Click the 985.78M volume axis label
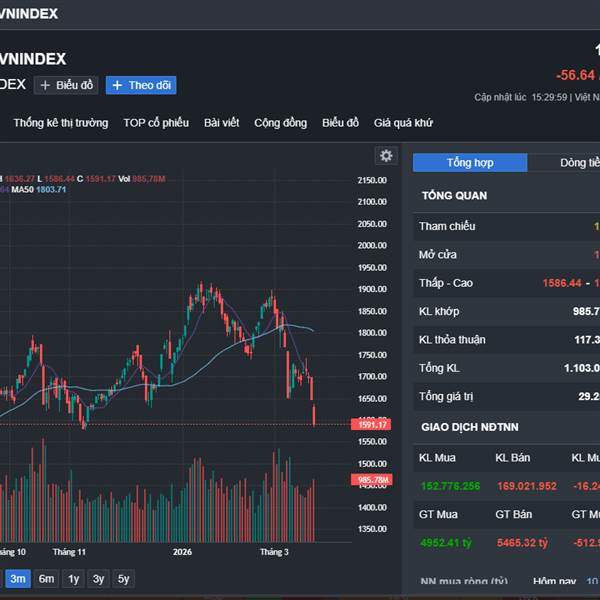600x600 pixels. click(372, 479)
